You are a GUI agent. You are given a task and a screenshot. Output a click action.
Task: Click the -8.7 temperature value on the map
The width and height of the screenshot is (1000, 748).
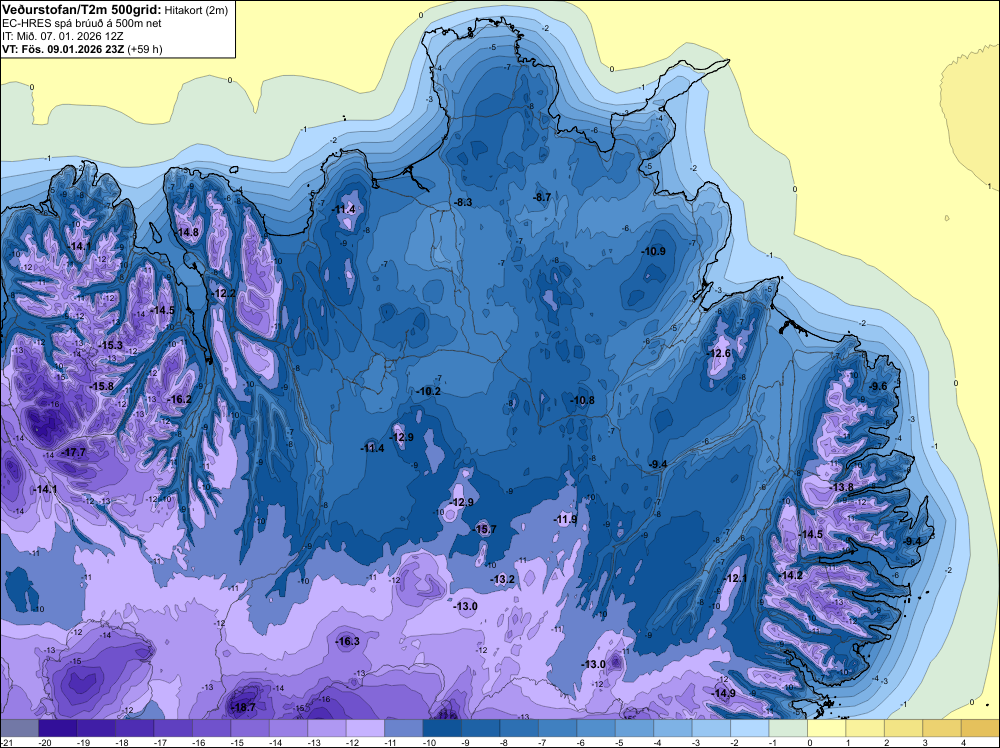541,198
